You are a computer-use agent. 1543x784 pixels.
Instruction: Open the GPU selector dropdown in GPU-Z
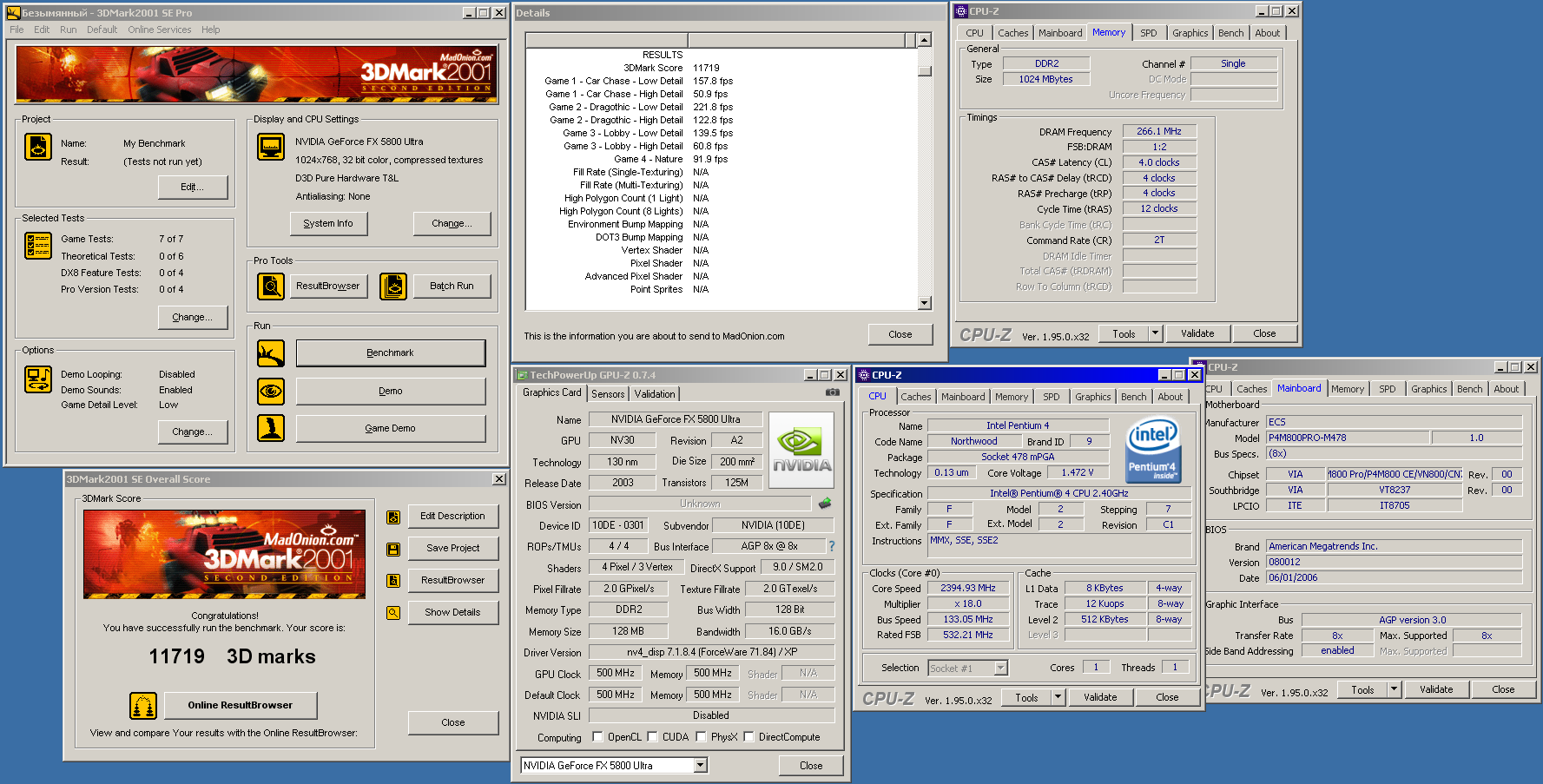pyautogui.click(x=701, y=766)
